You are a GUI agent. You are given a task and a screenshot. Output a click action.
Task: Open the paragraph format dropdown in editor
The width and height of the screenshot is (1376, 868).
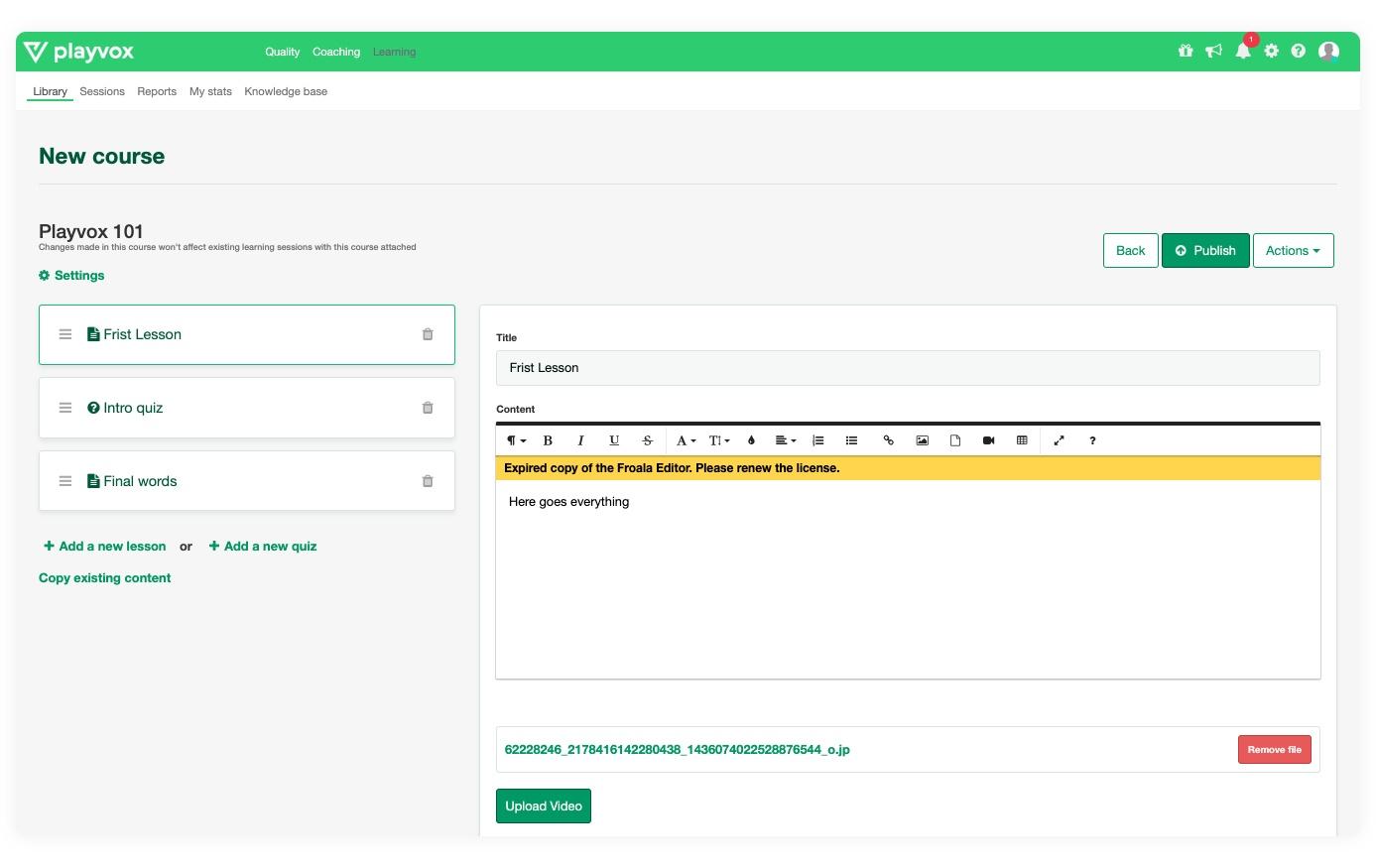[516, 440]
